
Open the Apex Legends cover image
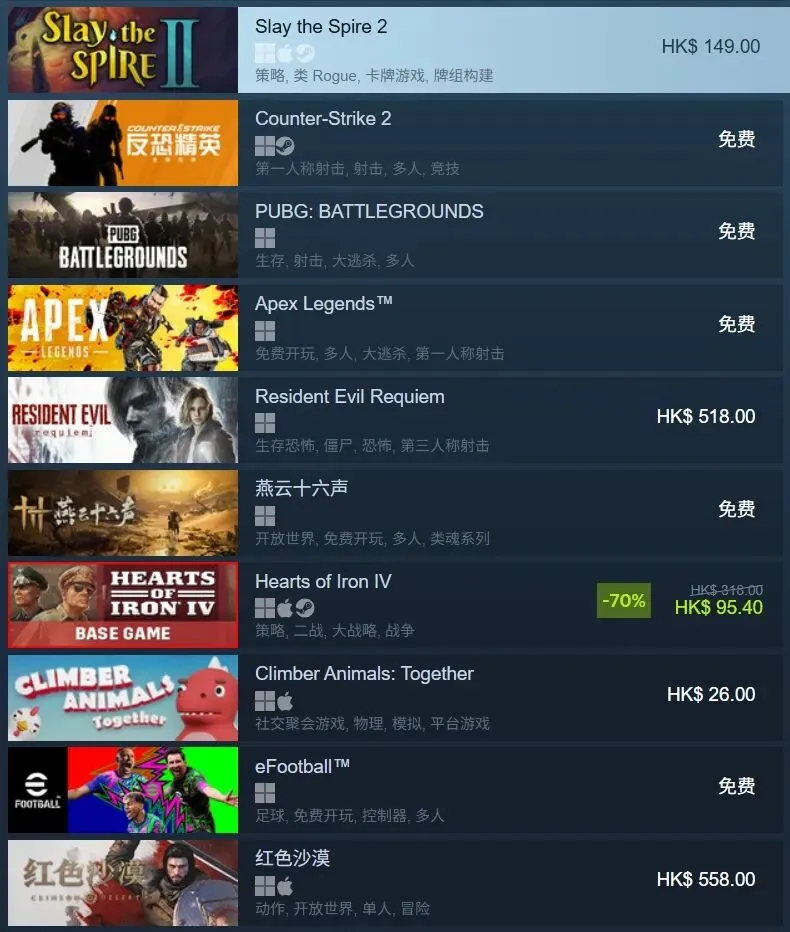click(x=122, y=328)
